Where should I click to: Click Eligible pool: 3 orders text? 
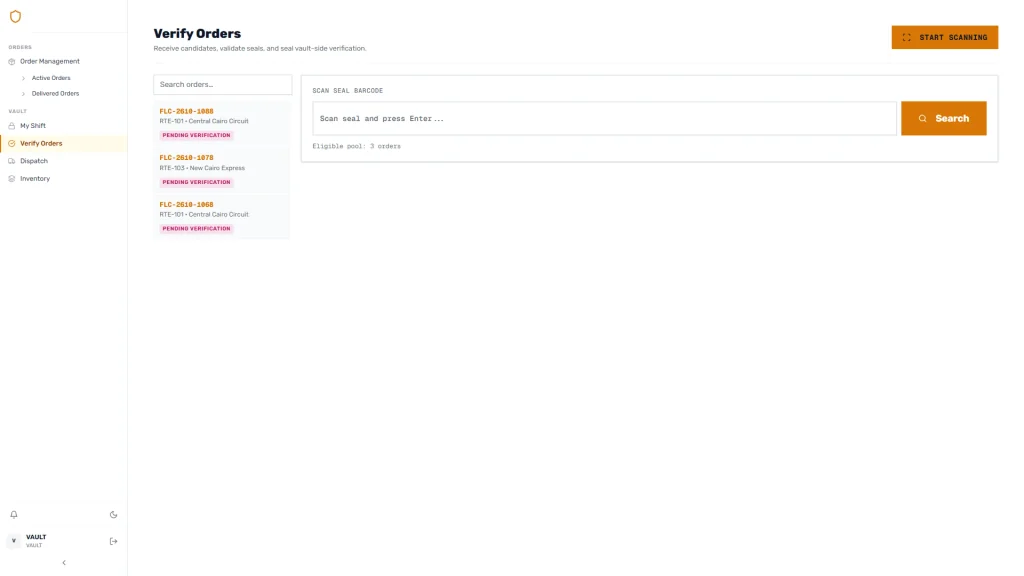pos(357,146)
